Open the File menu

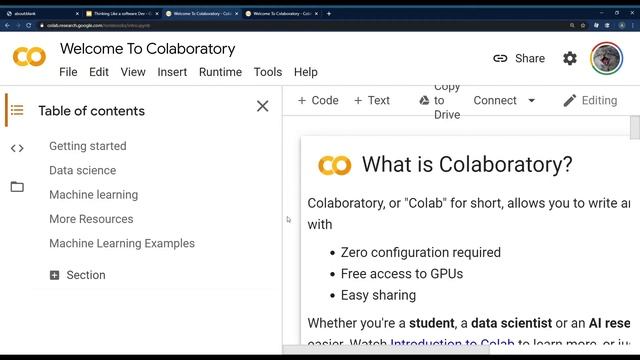pos(68,72)
